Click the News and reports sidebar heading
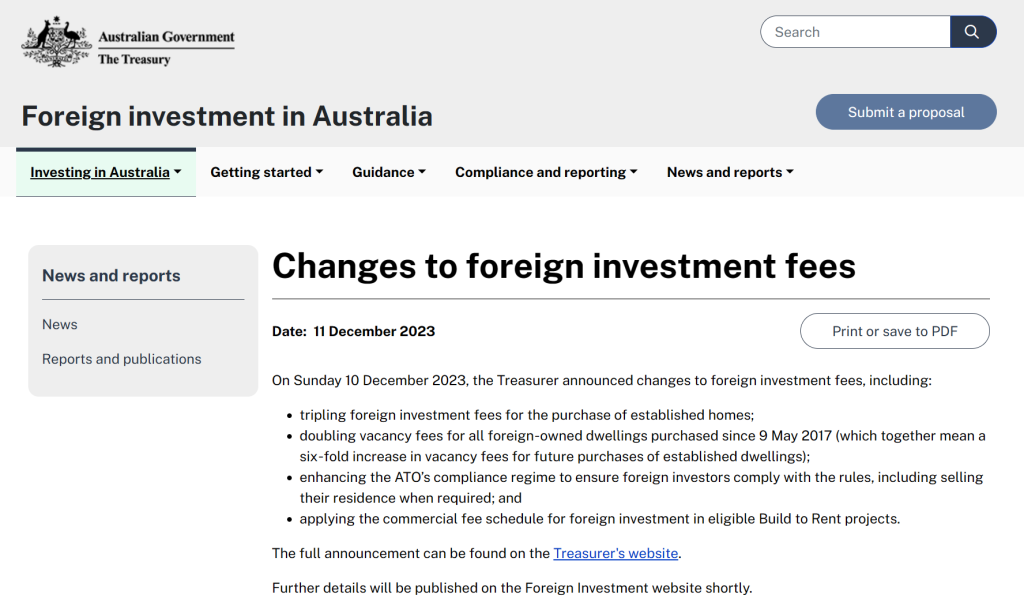The height and width of the screenshot is (614, 1024). coord(111,276)
